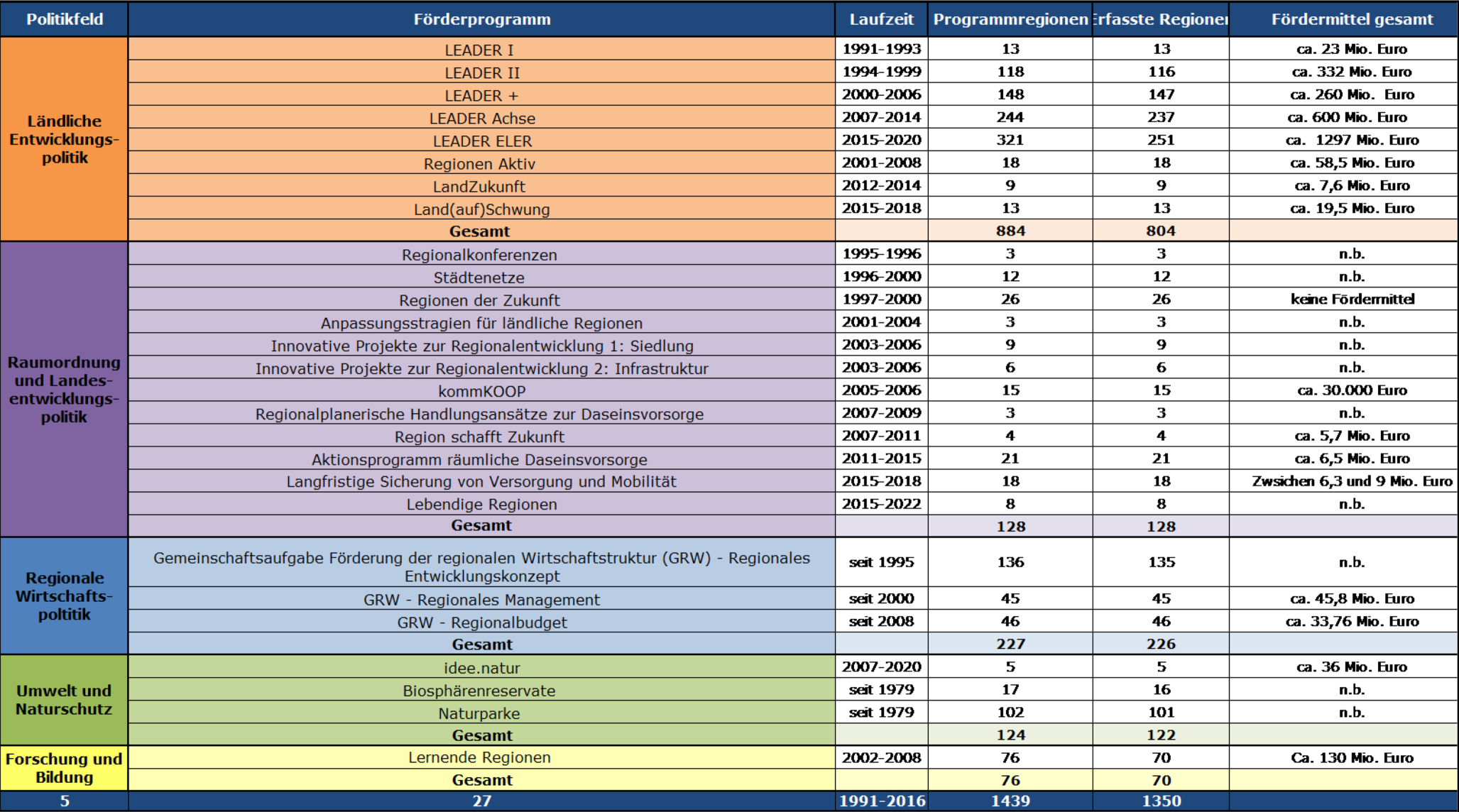This screenshot has height=812, width=1459.
Task: Click the 884 total Programmregionen cell
Action: click(1010, 231)
